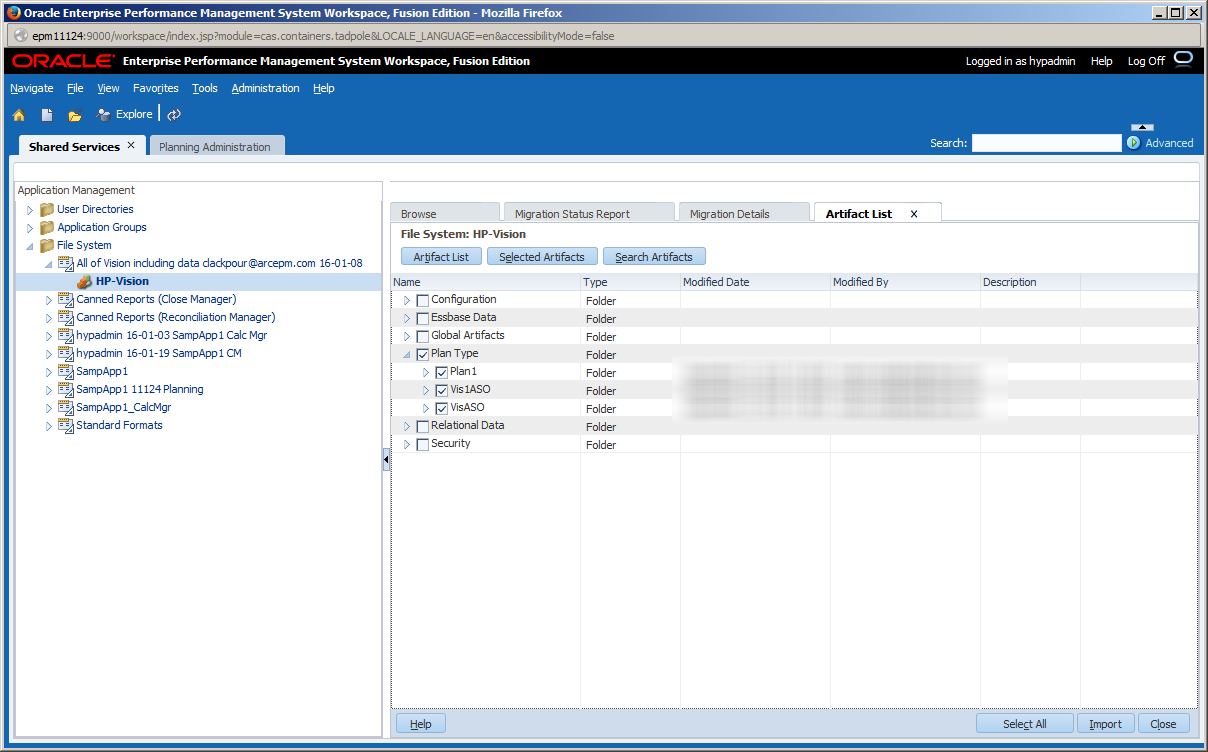Collapse the left pane with splitter arrow
The image size is (1208, 752).
(386, 460)
